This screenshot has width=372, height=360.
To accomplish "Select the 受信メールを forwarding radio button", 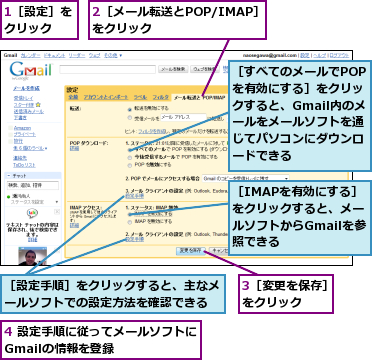I will [x=129, y=117].
